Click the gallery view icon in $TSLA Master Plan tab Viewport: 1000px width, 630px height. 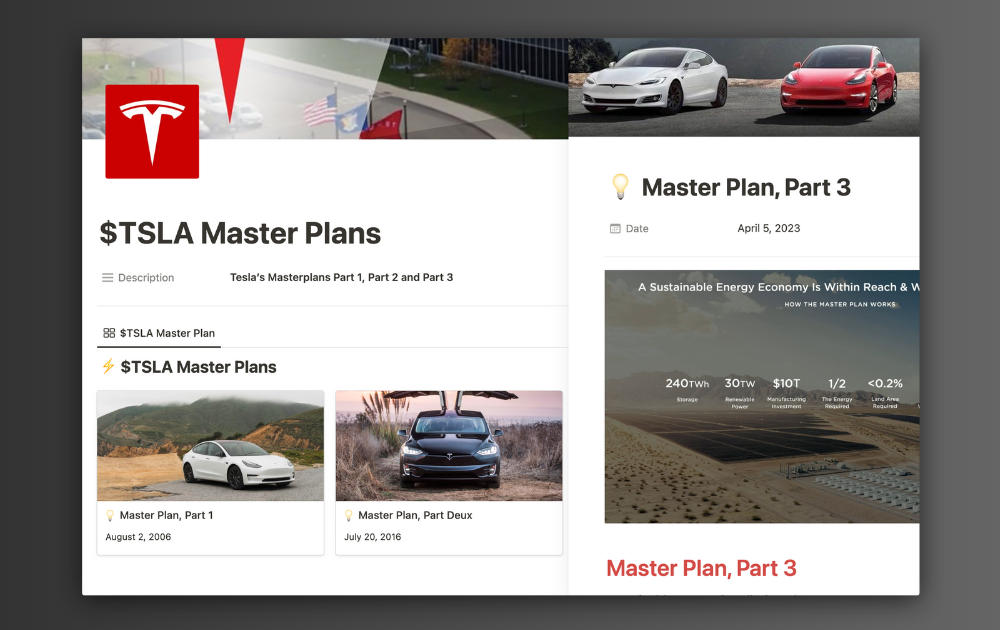click(109, 333)
